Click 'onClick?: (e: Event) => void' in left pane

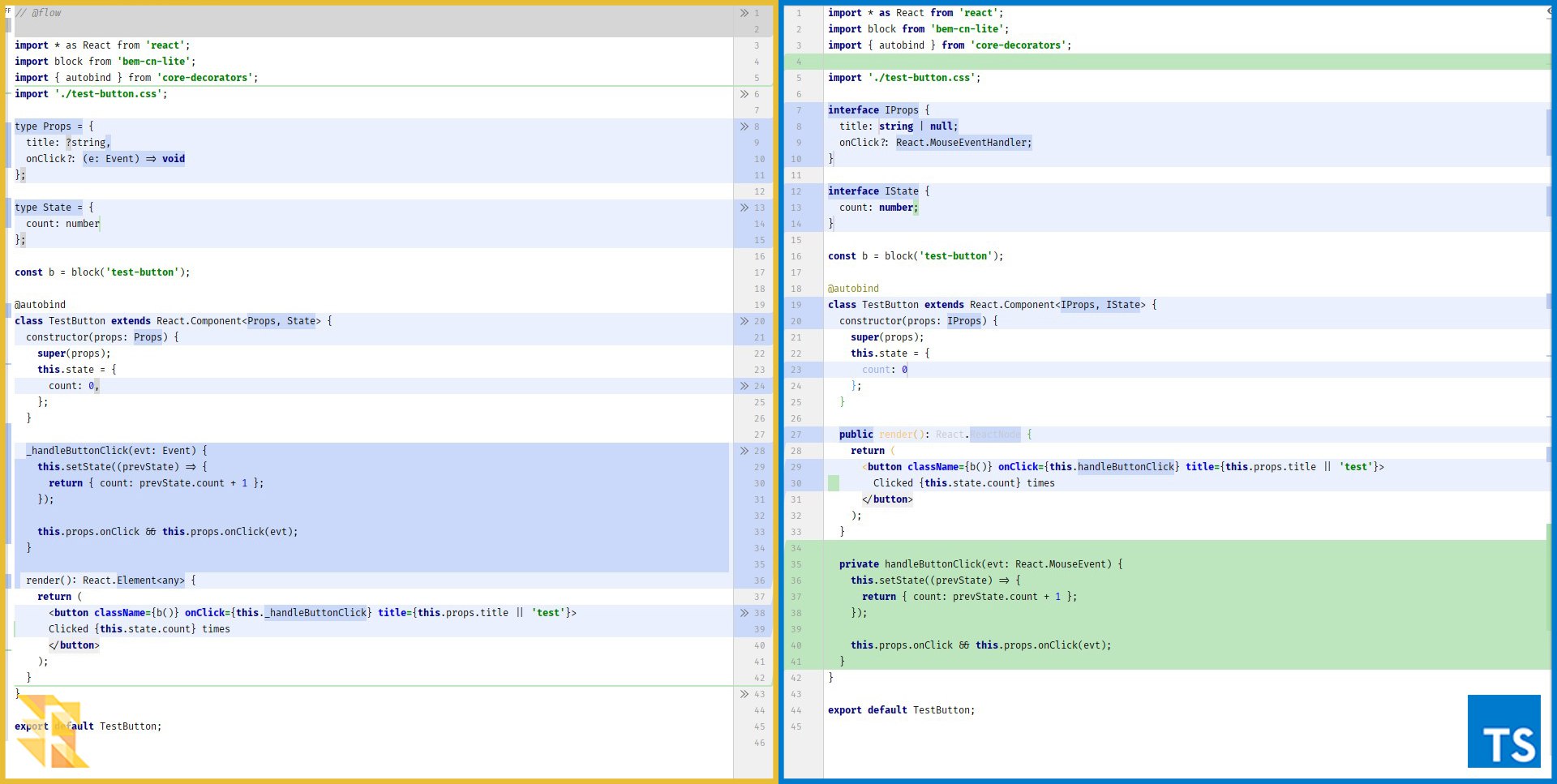pyautogui.click(x=105, y=159)
